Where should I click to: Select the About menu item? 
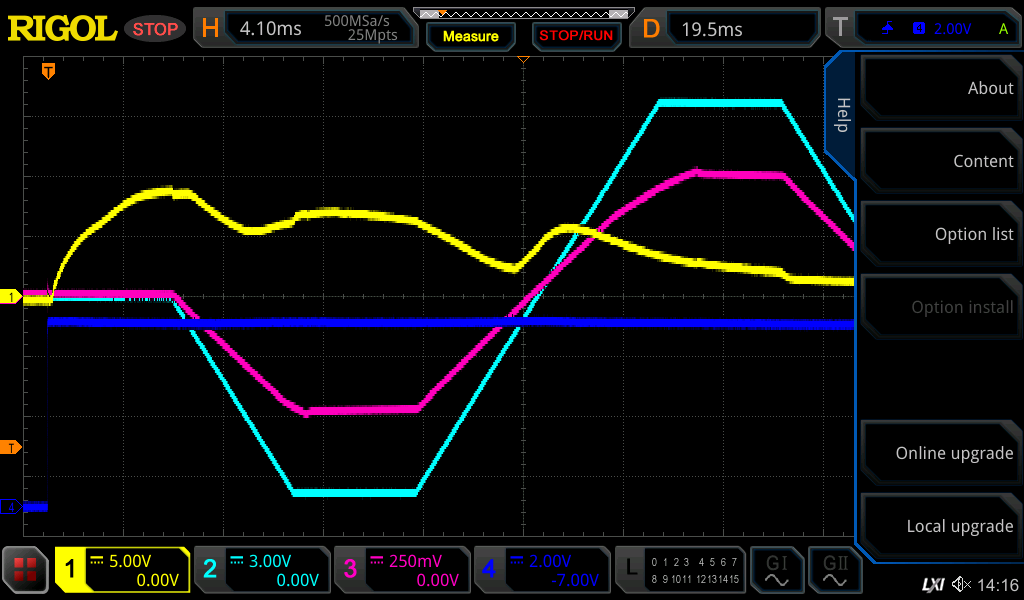point(940,88)
